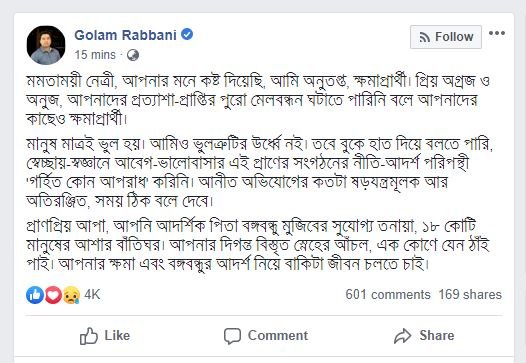View the 169 shares link
526x363 pixels.
[x=470, y=295]
